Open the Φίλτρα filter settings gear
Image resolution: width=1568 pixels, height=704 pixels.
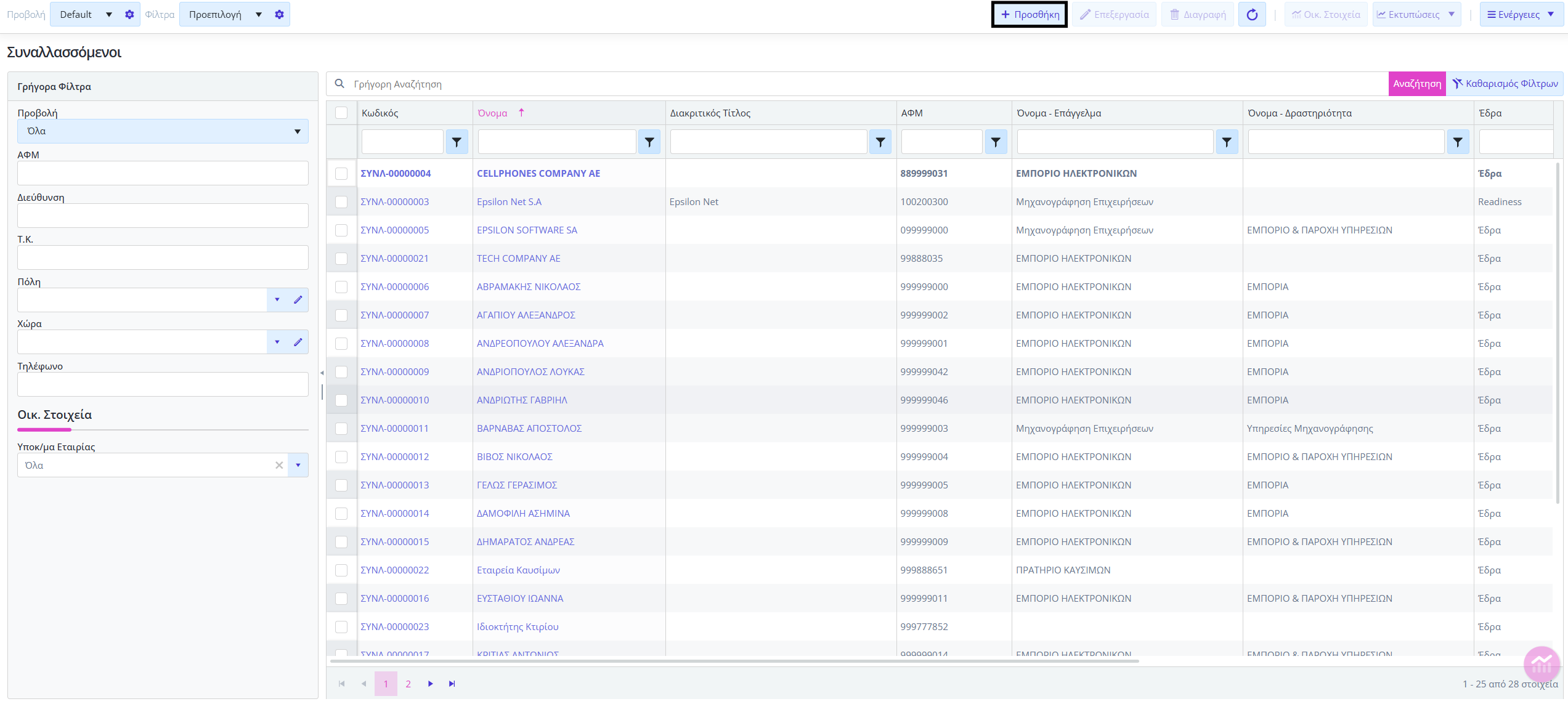279,14
